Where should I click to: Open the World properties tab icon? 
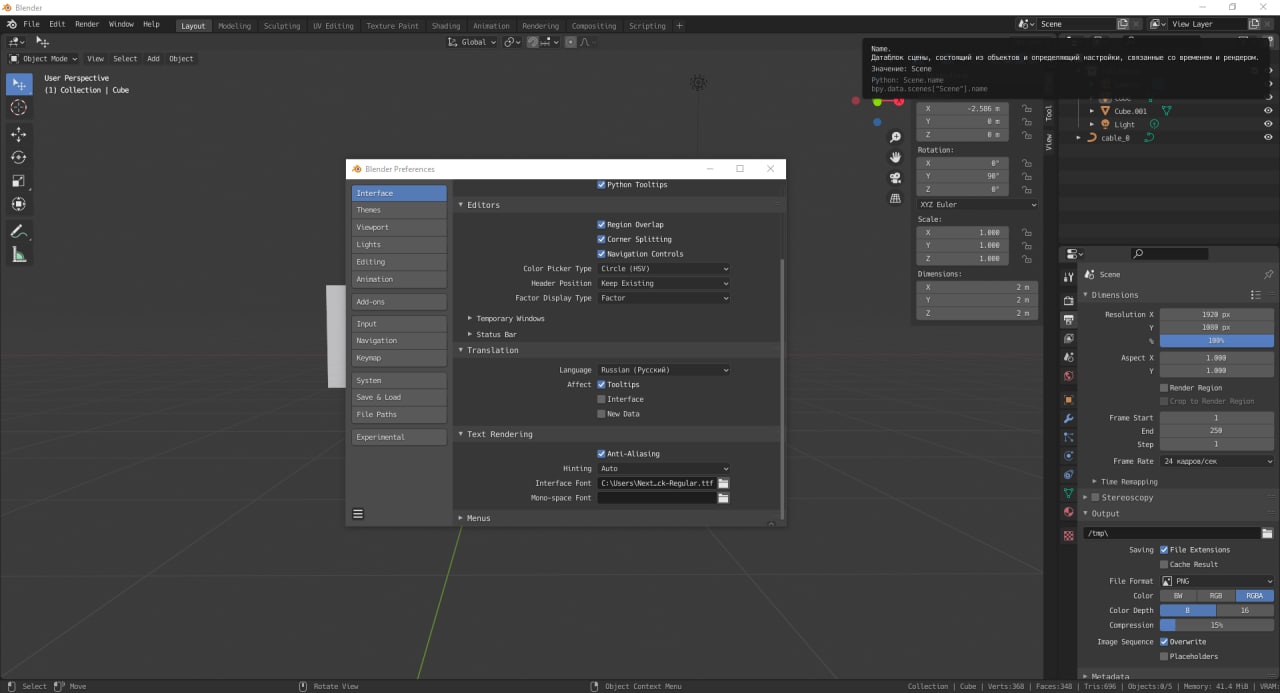click(1068, 376)
